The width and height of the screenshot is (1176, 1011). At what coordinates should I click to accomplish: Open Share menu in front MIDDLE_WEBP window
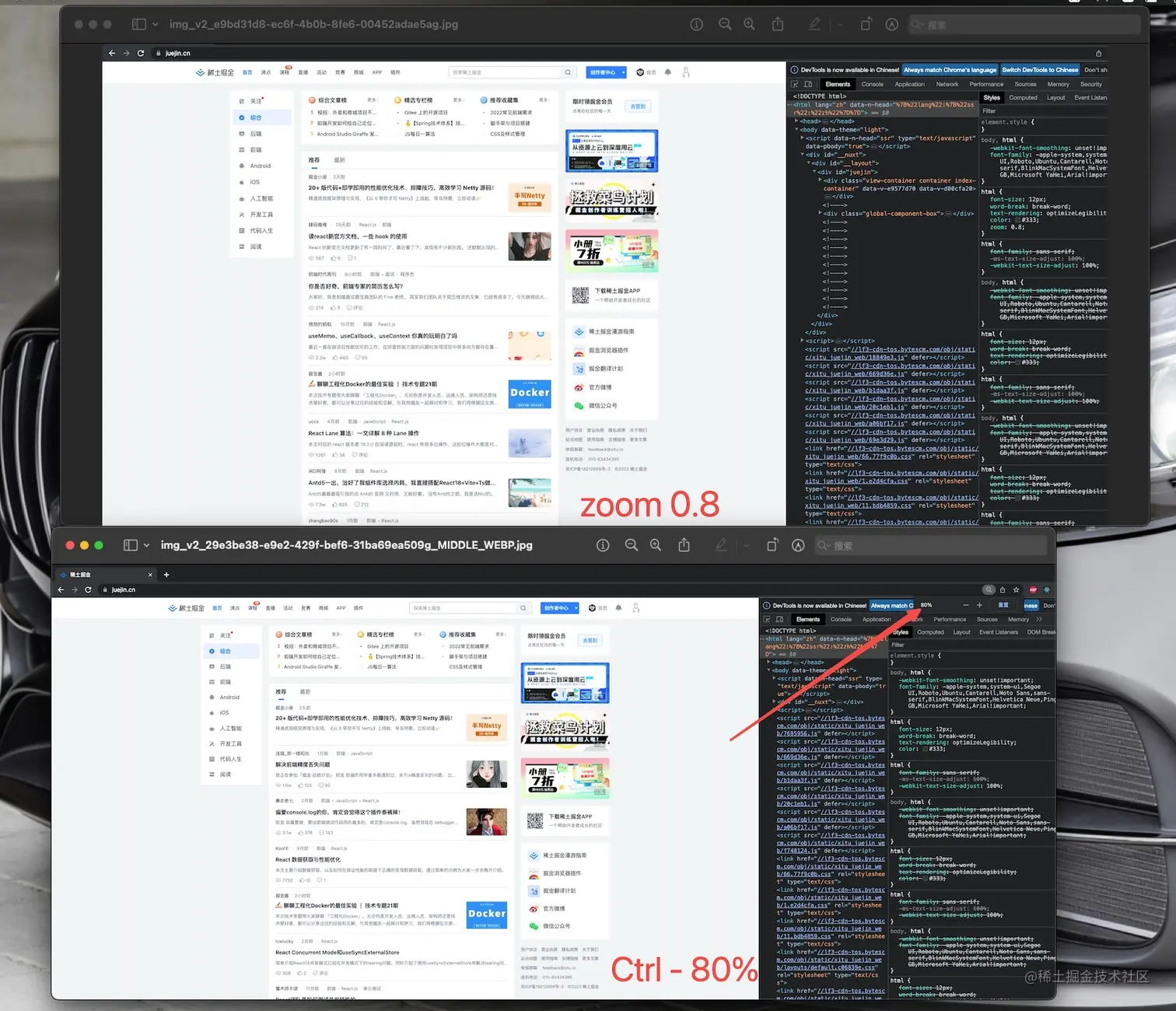(684, 545)
